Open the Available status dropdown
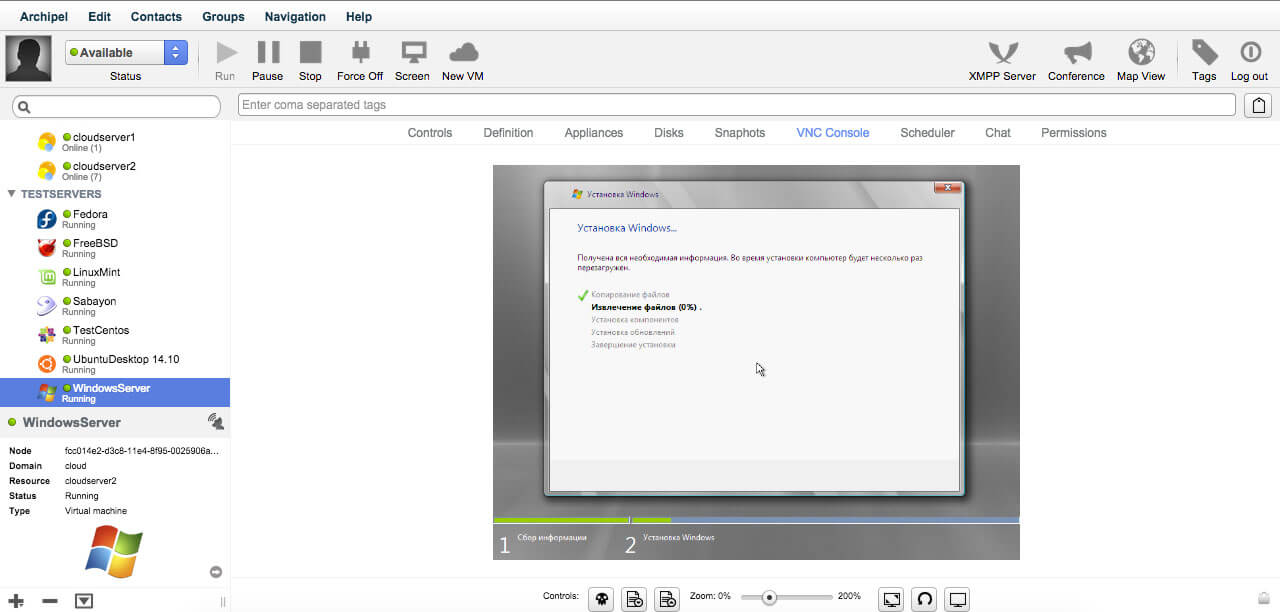The height and width of the screenshot is (612, 1280). point(175,53)
